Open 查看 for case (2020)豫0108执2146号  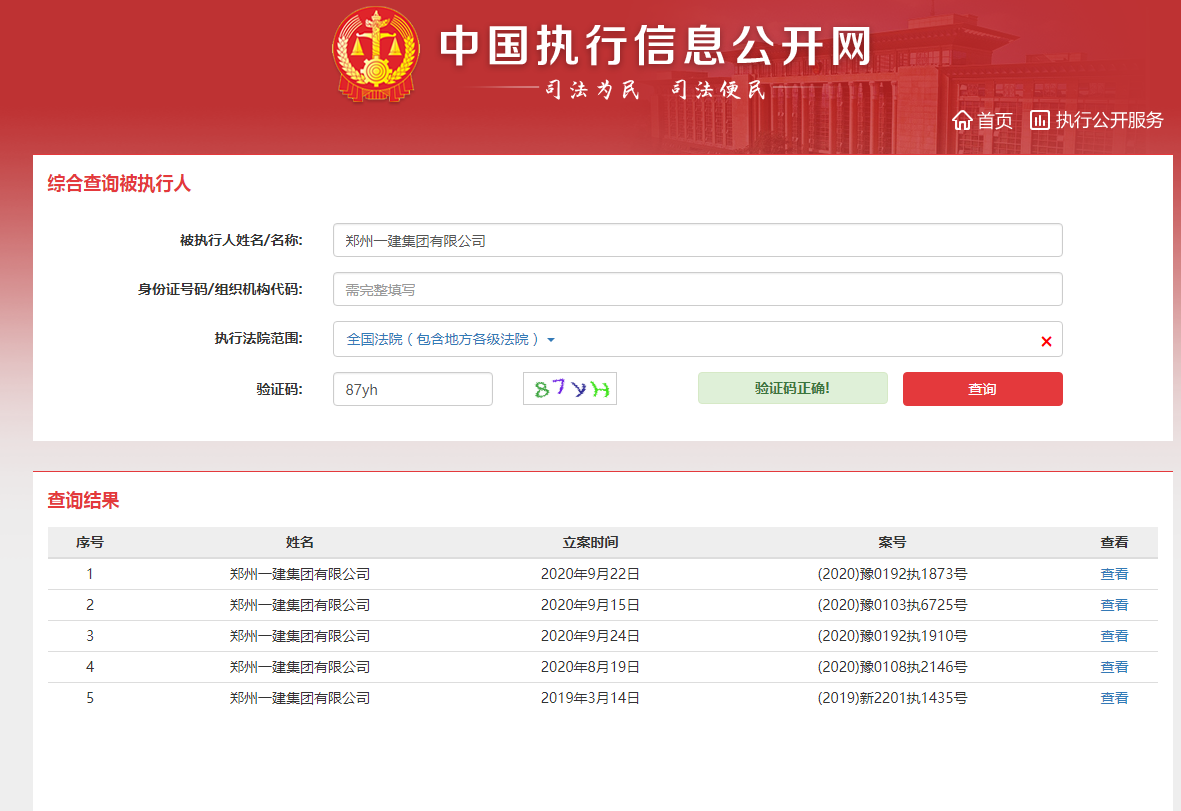coord(1113,667)
